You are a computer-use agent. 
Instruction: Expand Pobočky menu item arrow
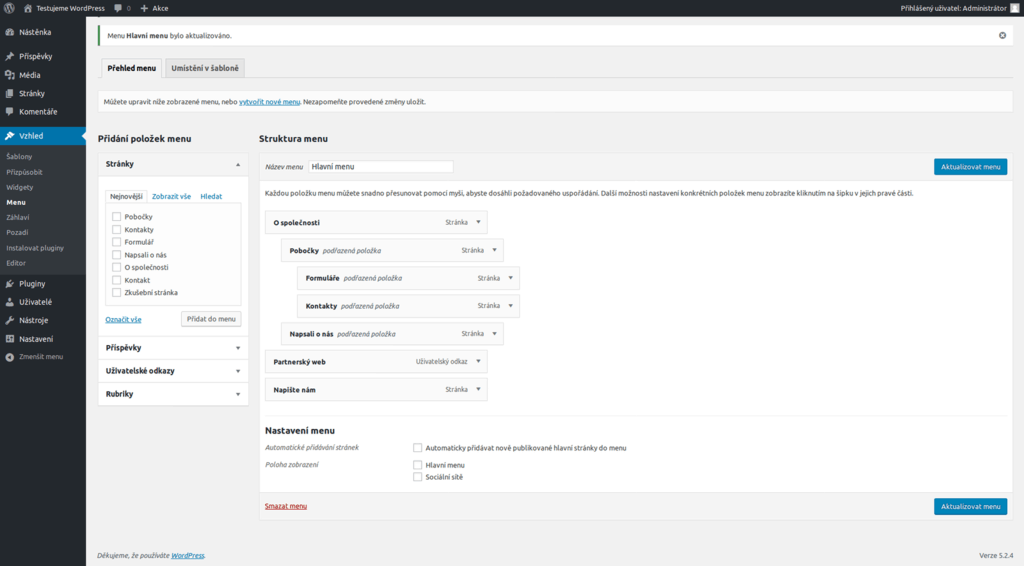coord(494,250)
